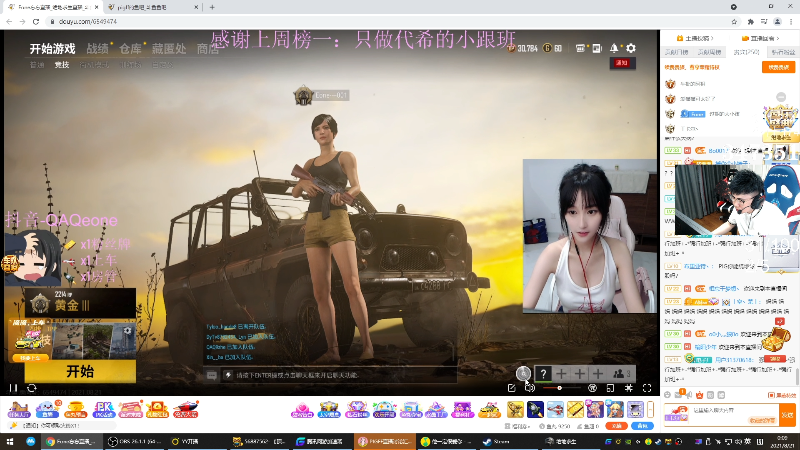
Task: Open OBS from the taskbar
Action: tap(135, 441)
